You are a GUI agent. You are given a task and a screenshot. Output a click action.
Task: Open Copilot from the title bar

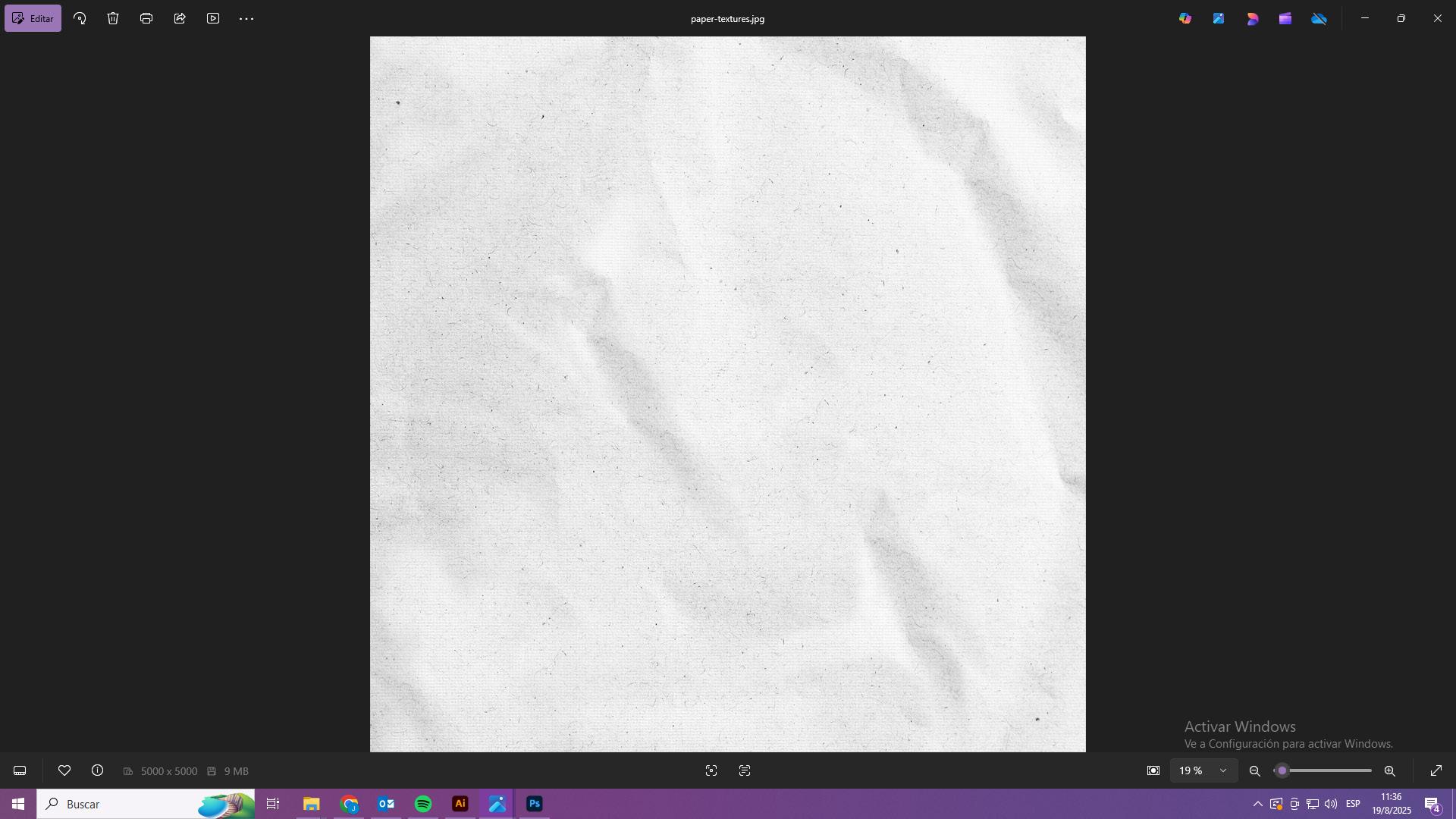coord(1185,18)
